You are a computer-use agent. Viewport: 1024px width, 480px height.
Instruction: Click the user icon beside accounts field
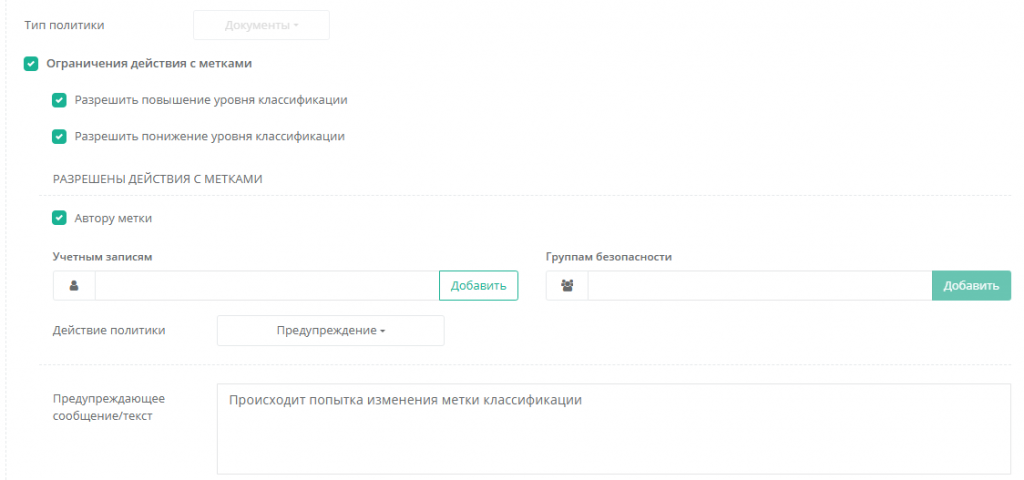pos(74,286)
